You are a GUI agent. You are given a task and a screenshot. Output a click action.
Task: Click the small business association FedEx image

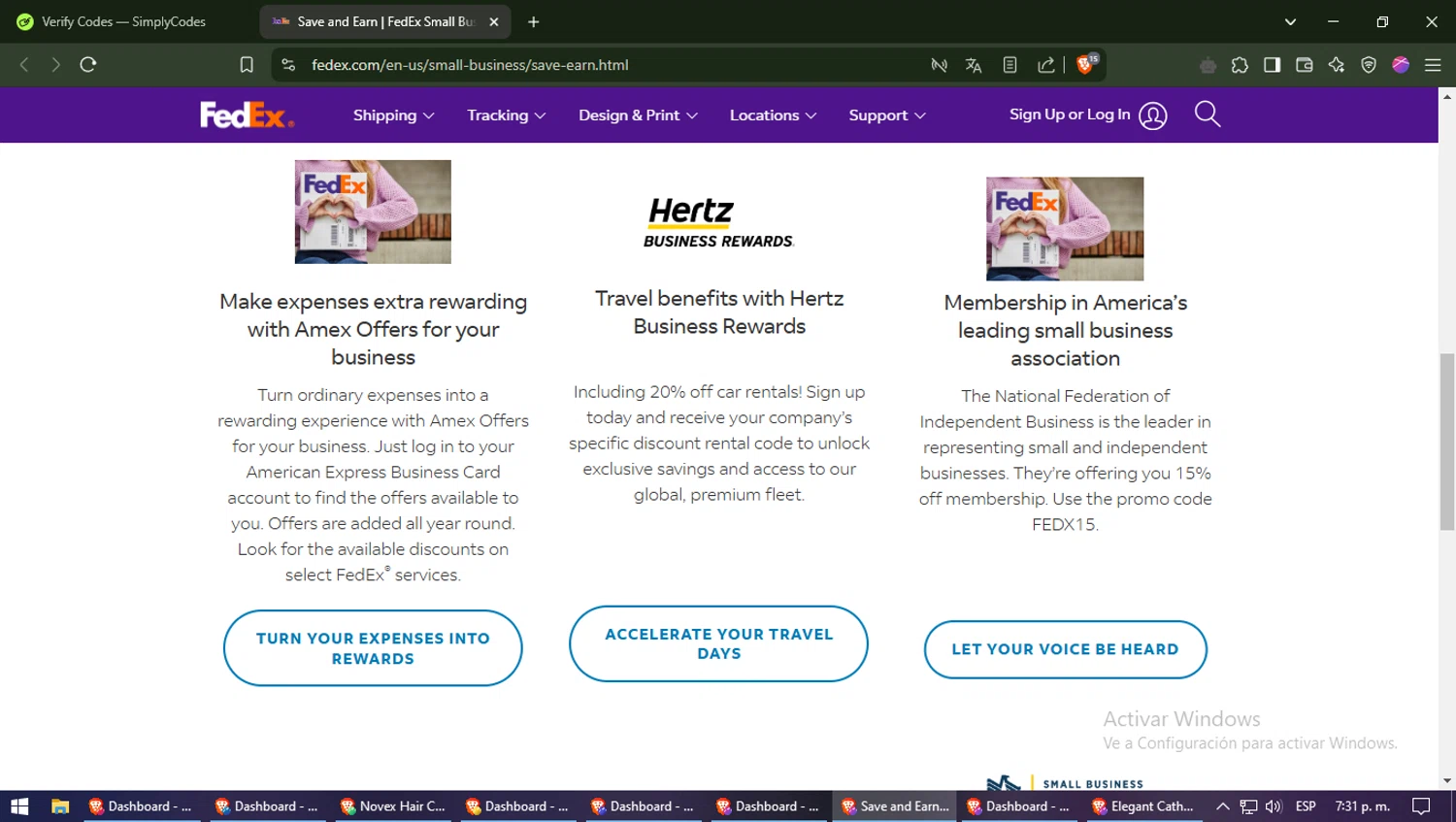tap(1065, 229)
